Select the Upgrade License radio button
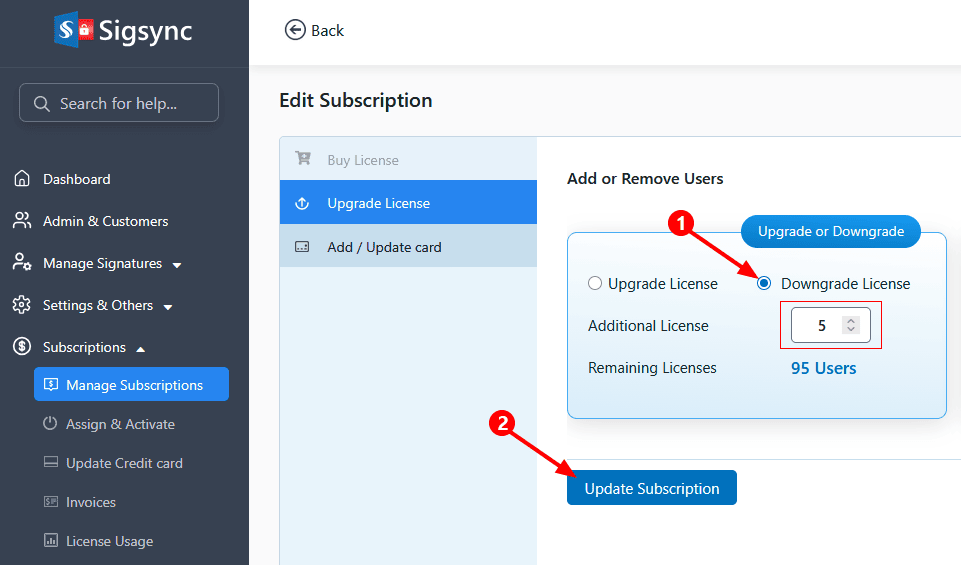 (x=594, y=283)
